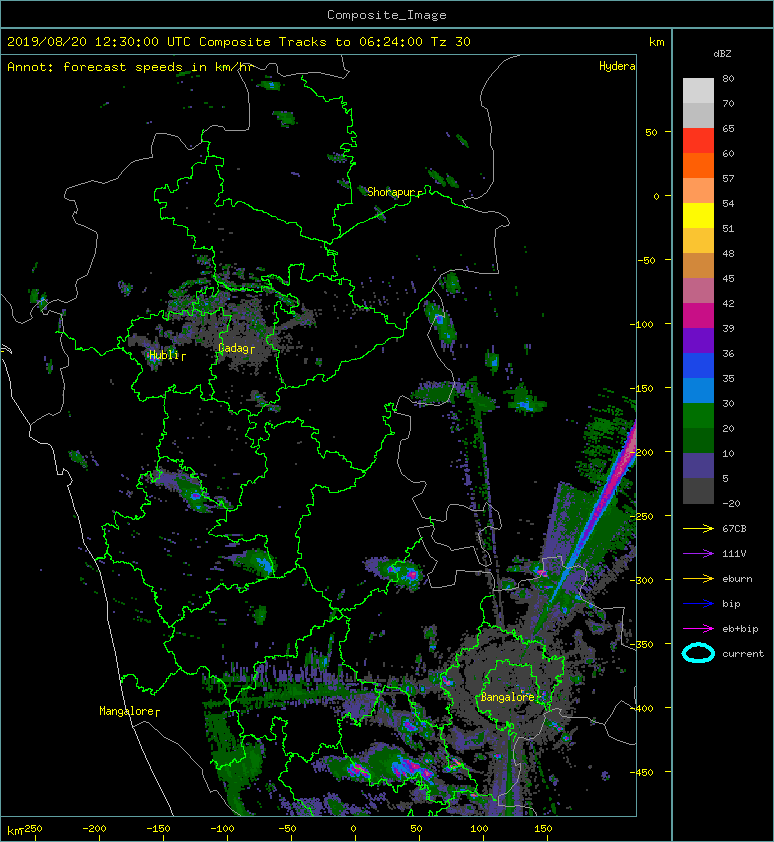
Task: Click the '67CB' legend label
Action: (734, 528)
